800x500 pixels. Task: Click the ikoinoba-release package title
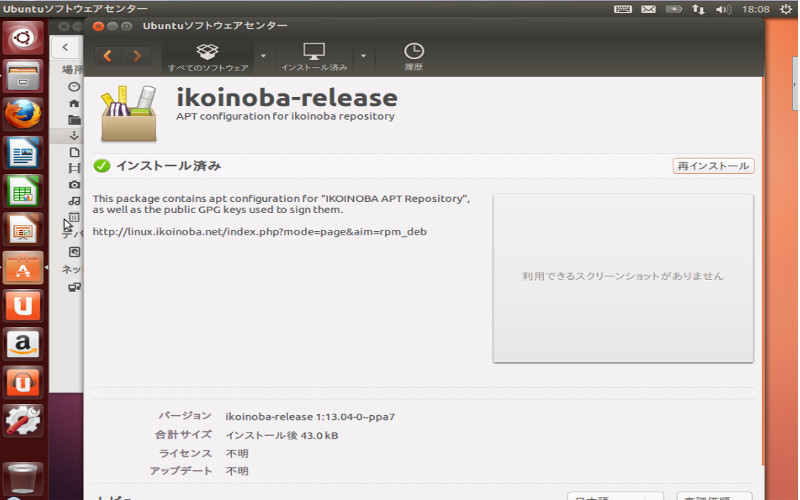coord(287,97)
